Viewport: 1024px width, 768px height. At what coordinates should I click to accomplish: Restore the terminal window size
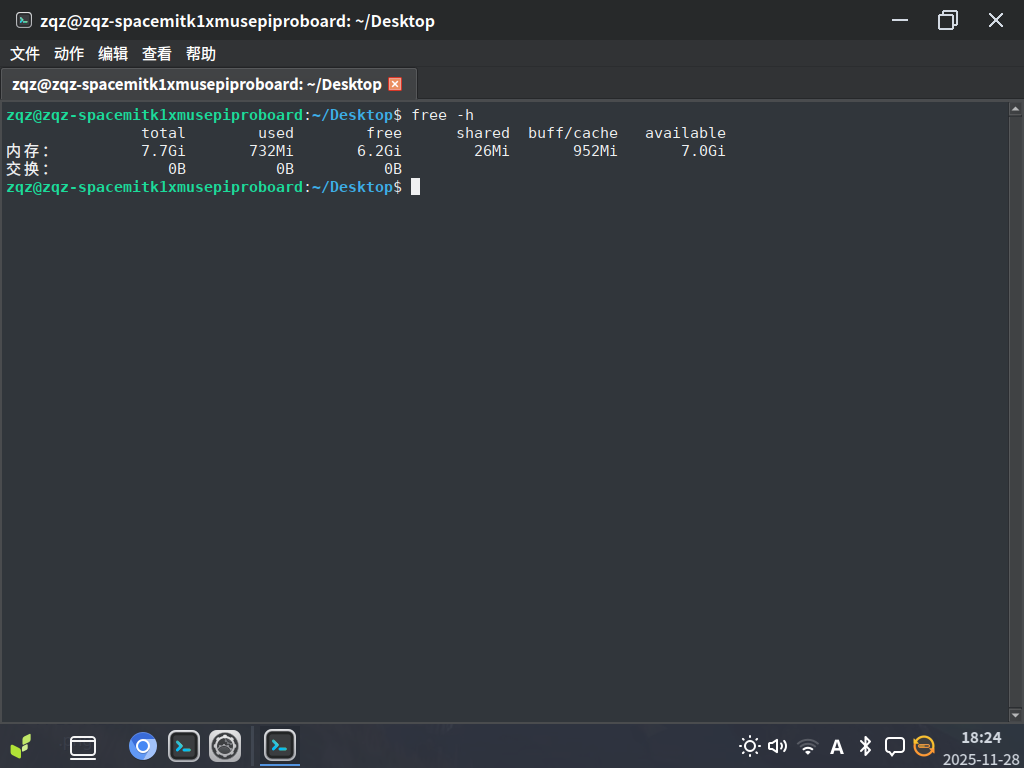tap(948, 20)
